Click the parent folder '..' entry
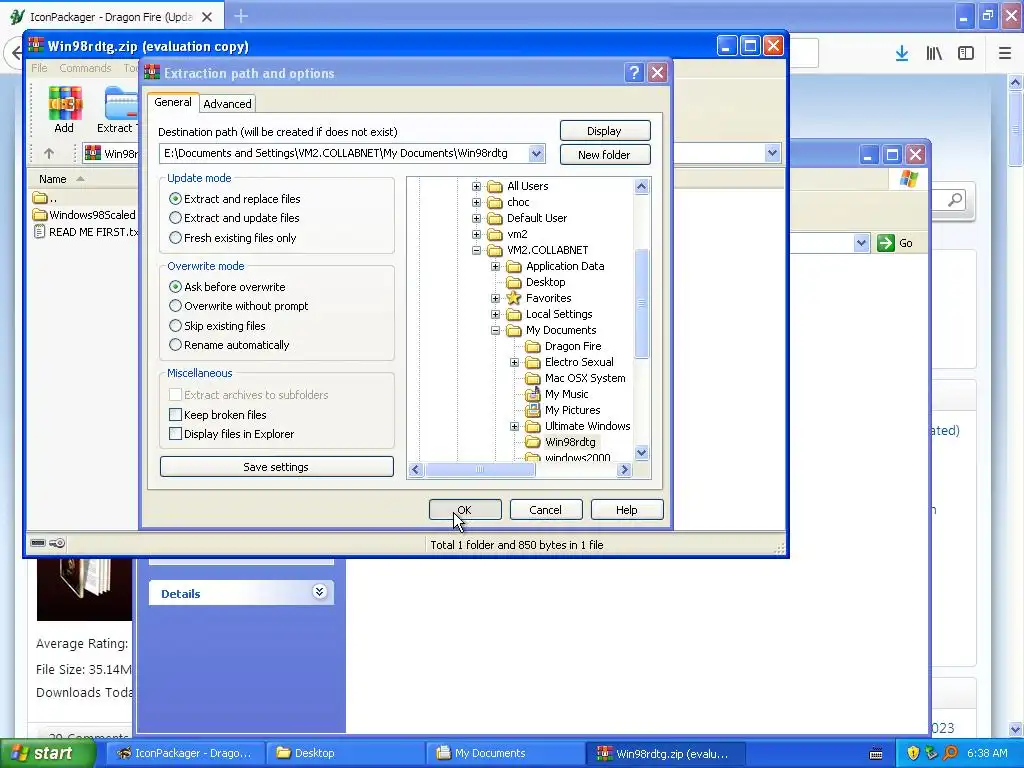 pos(44,197)
